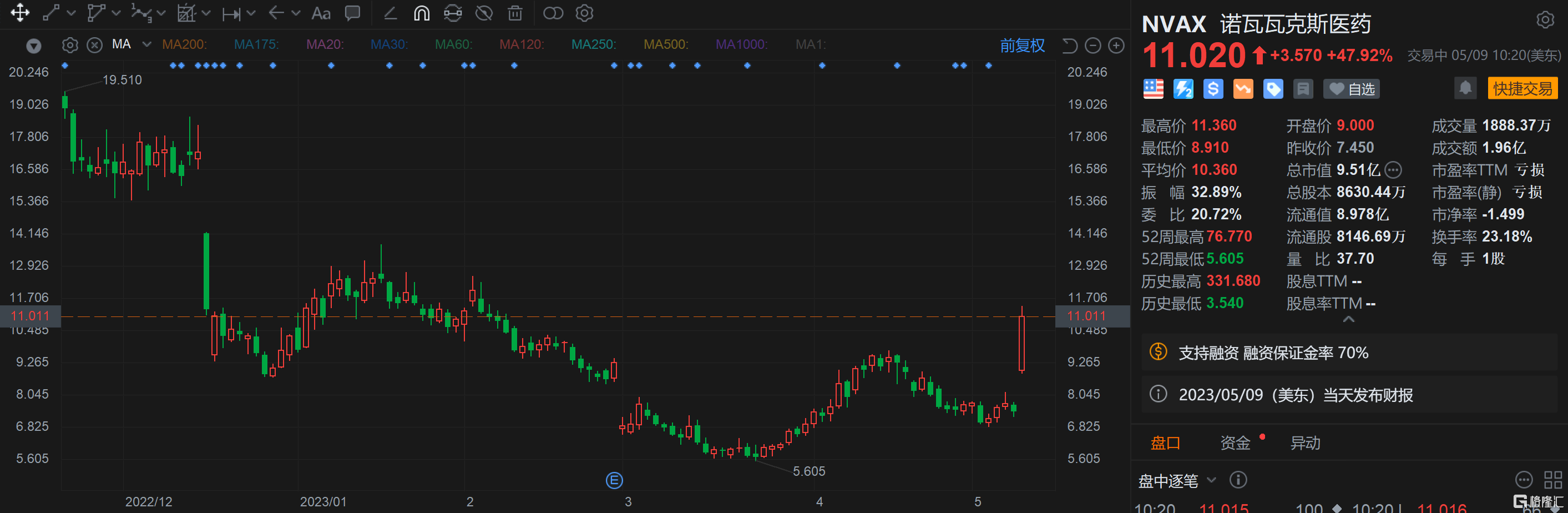Viewport: 1568px width, 513px height.
Task: Toggle MA60 line visibility label
Action: pyautogui.click(x=453, y=44)
